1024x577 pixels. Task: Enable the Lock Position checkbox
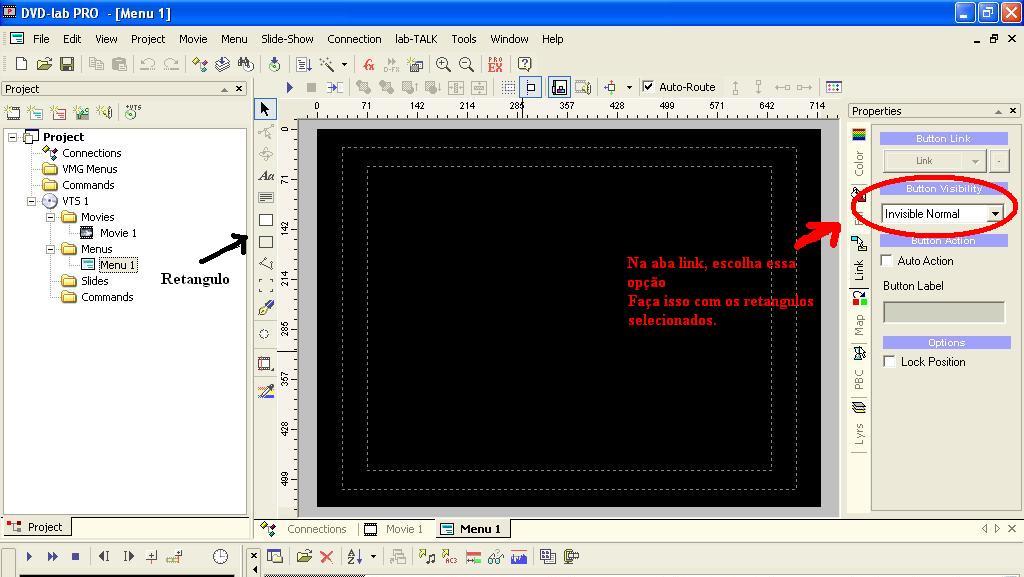tap(889, 362)
